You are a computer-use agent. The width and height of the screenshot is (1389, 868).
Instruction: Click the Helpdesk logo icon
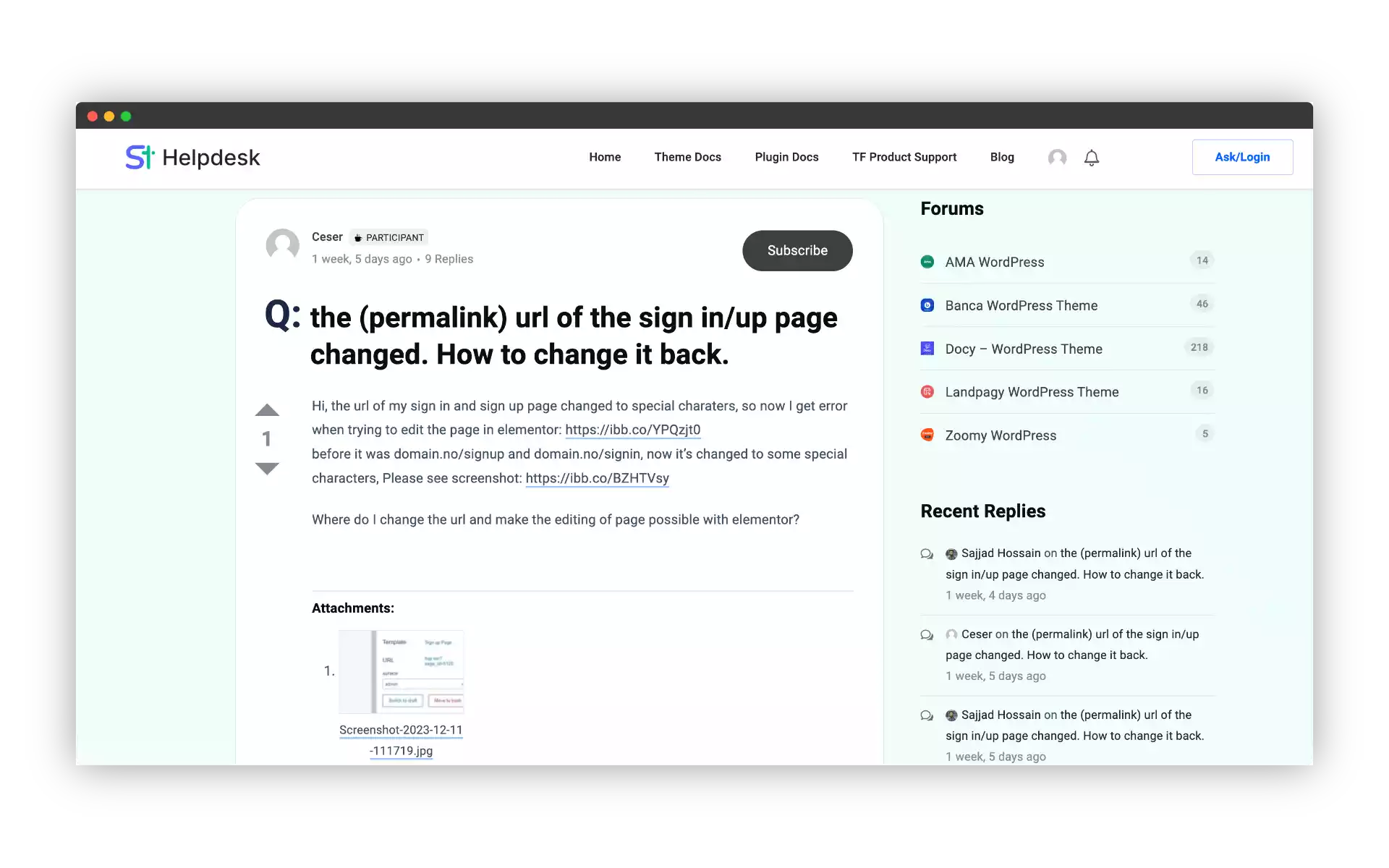pos(140,157)
